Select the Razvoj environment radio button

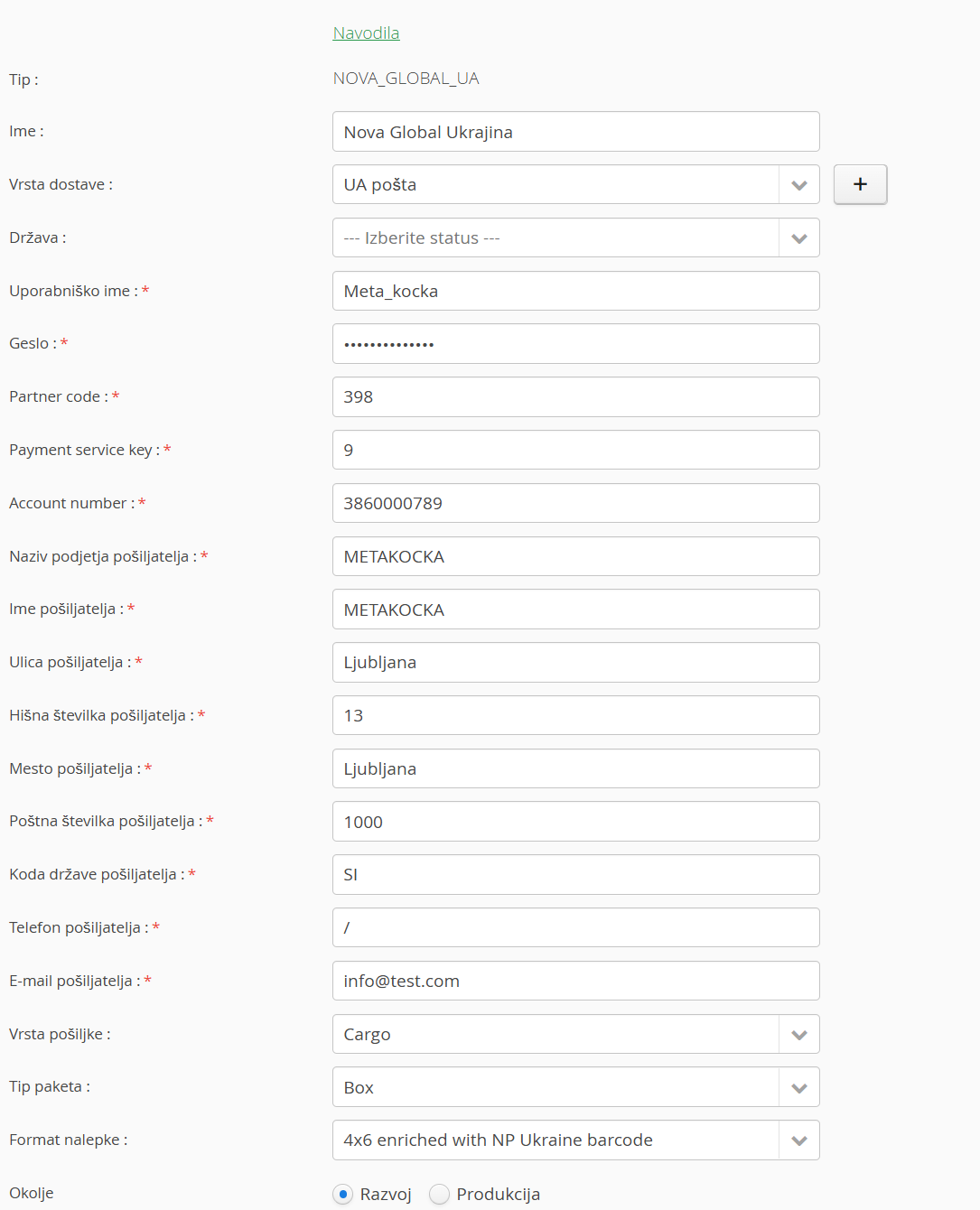[342, 1194]
